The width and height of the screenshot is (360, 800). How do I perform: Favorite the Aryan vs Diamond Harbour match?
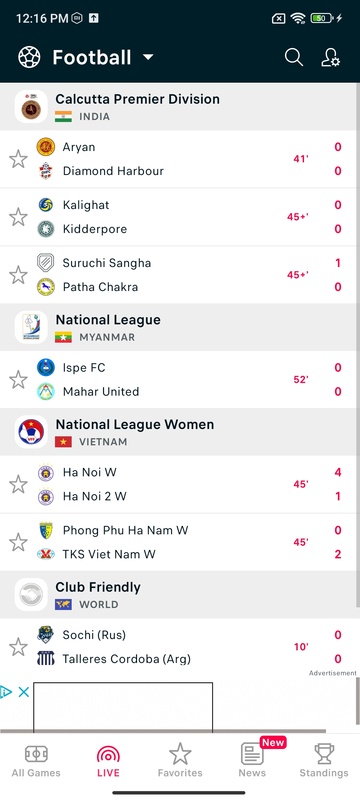tap(18, 159)
